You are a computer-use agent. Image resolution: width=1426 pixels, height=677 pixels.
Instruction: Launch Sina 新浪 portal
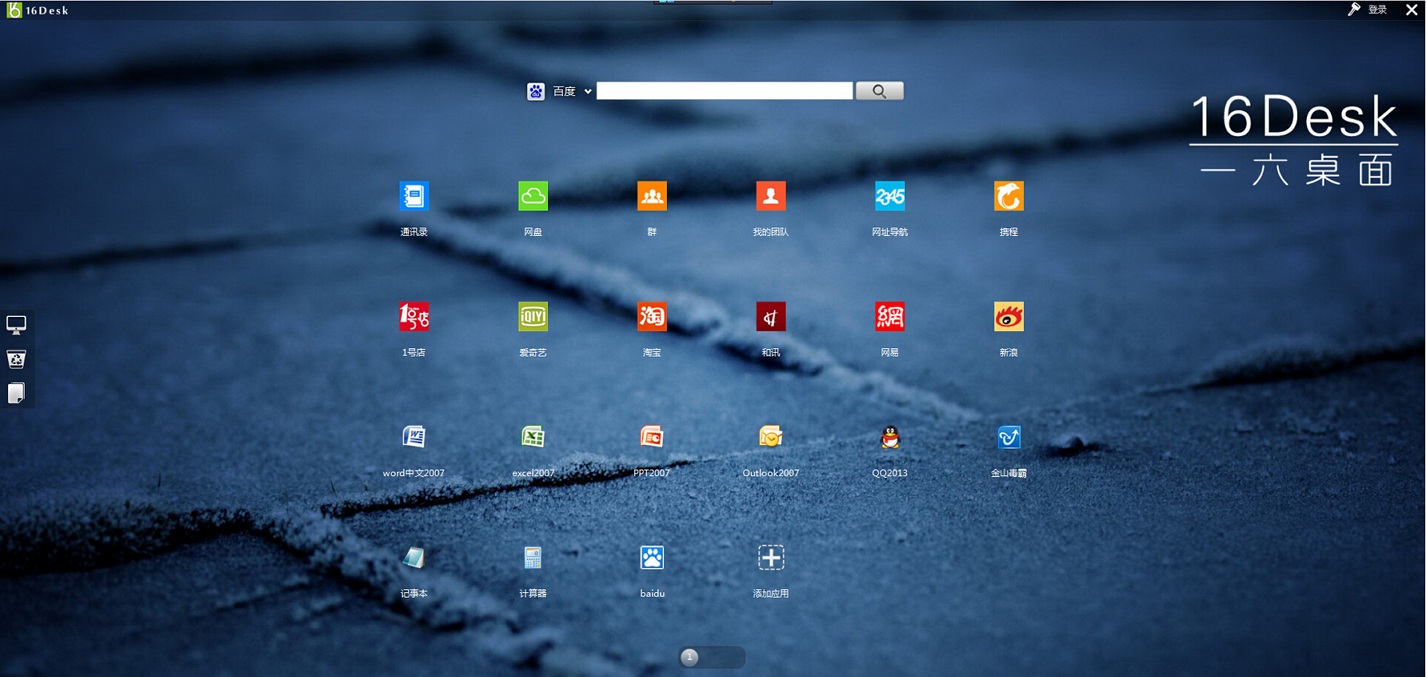coord(1008,316)
